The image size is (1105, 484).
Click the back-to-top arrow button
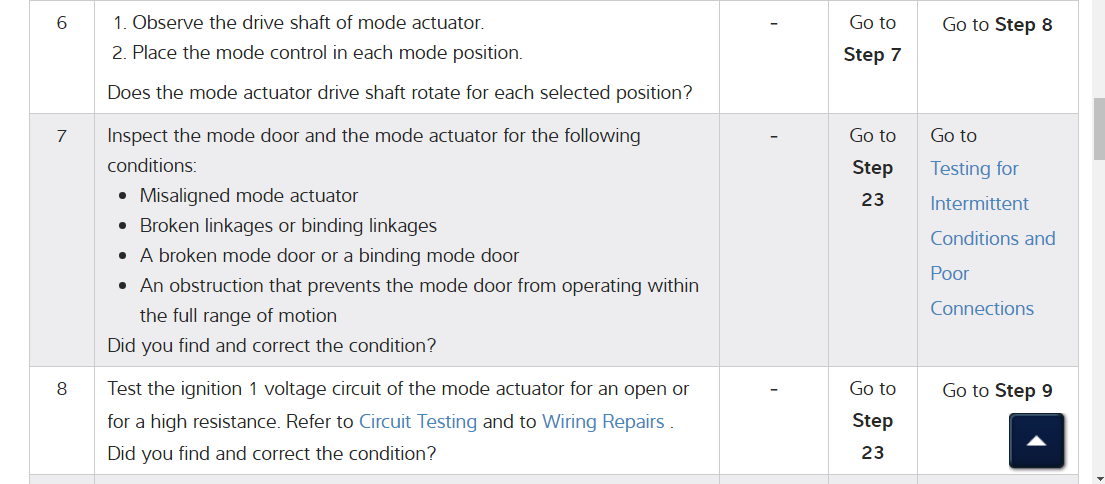(x=1037, y=441)
